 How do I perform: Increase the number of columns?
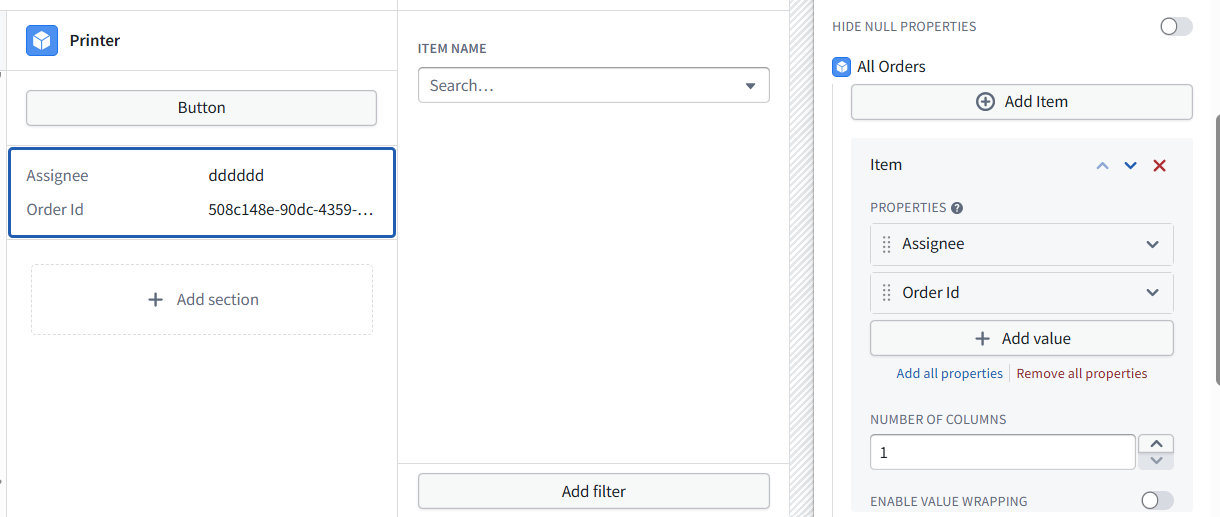(x=1156, y=444)
